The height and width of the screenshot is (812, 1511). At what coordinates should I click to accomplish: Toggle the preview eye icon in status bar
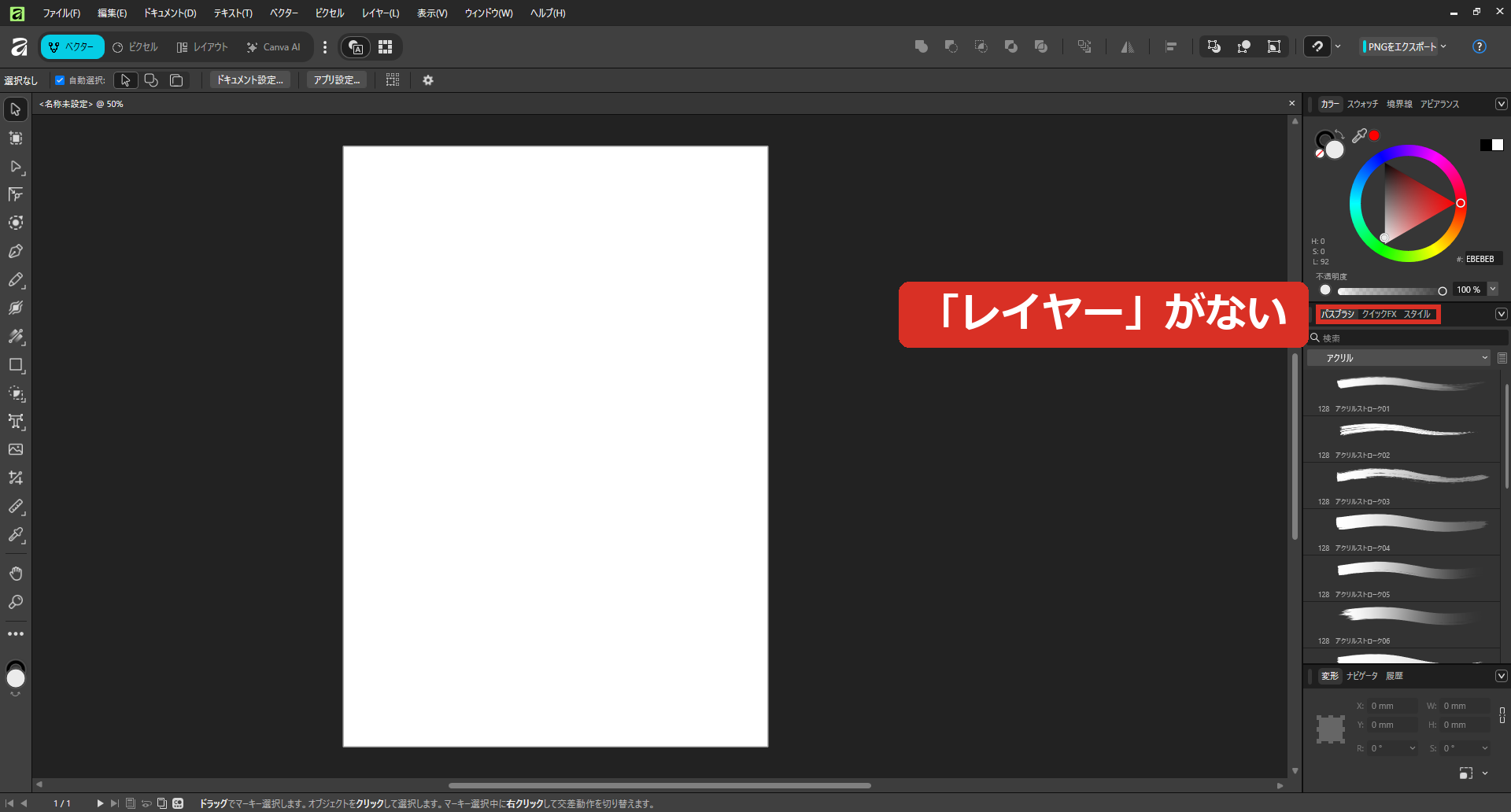click(x=146, y=803)
